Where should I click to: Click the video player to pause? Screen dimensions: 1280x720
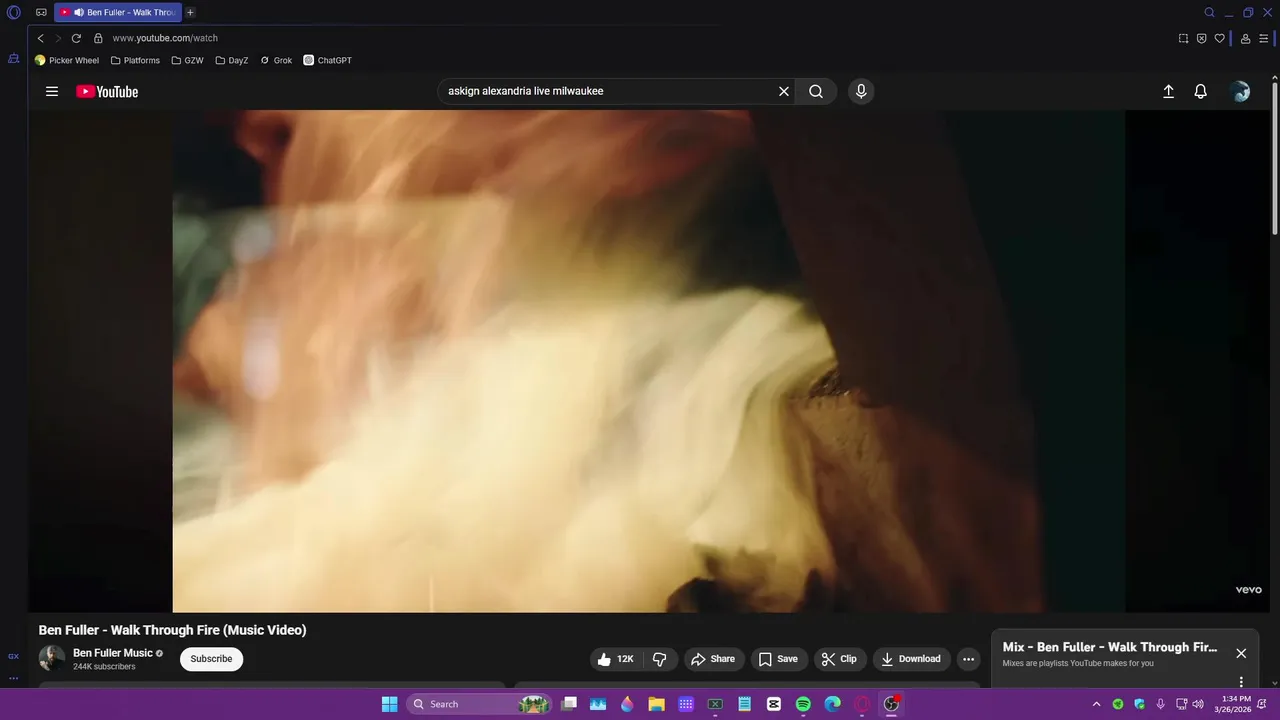coord(648,361)
